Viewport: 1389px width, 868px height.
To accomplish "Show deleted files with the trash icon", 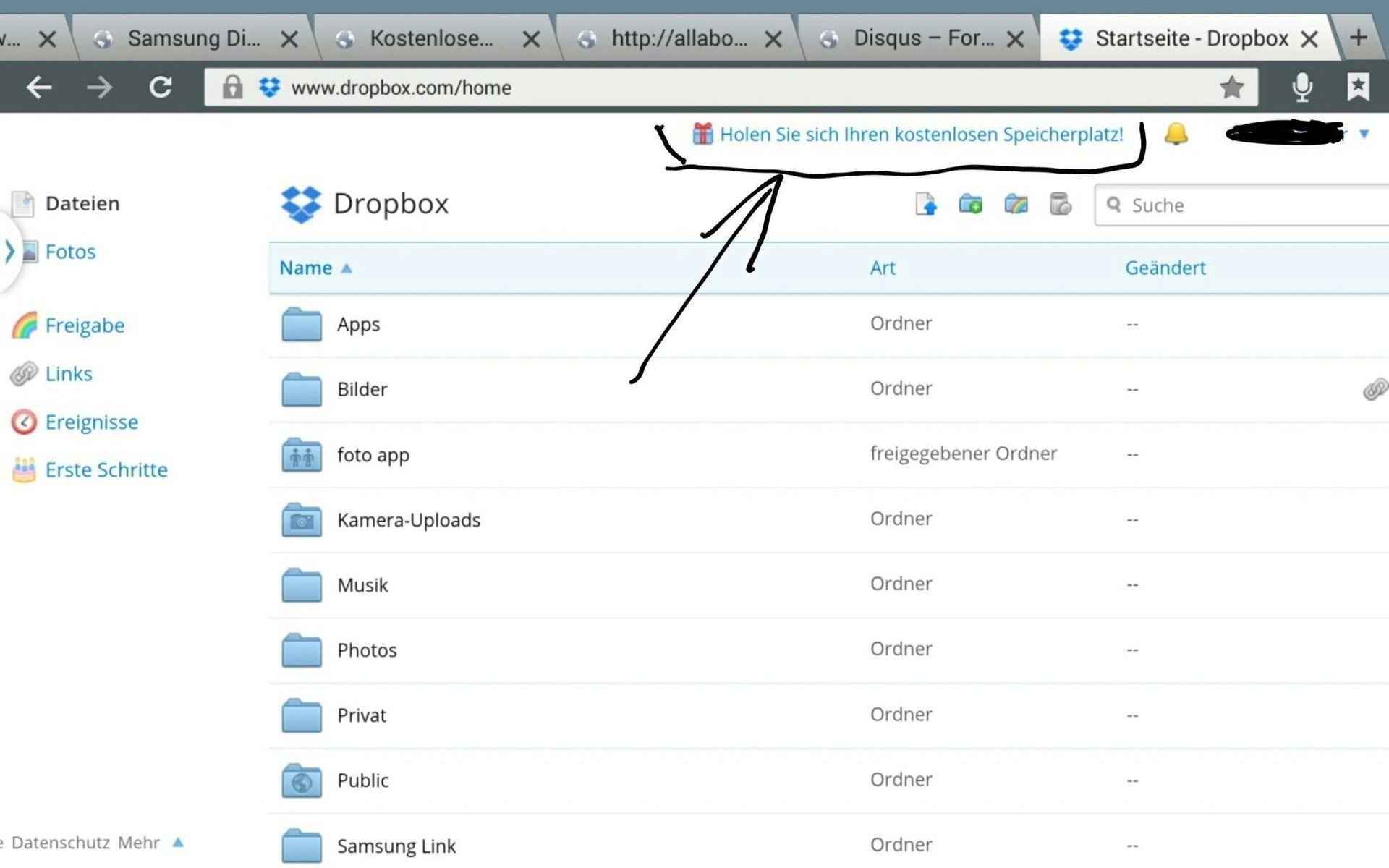I will (x=1061, y=205).
